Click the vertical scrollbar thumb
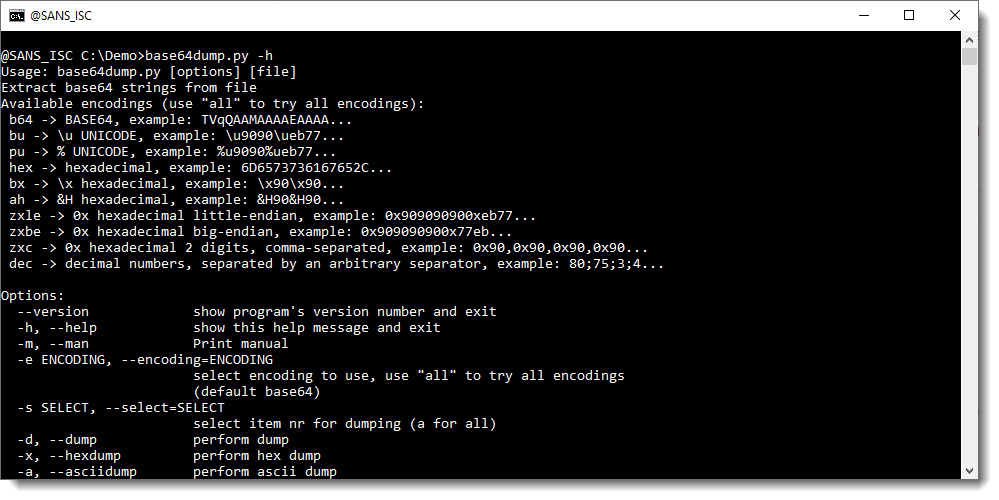This screenshot has height=500, width=999. [969, 56]
